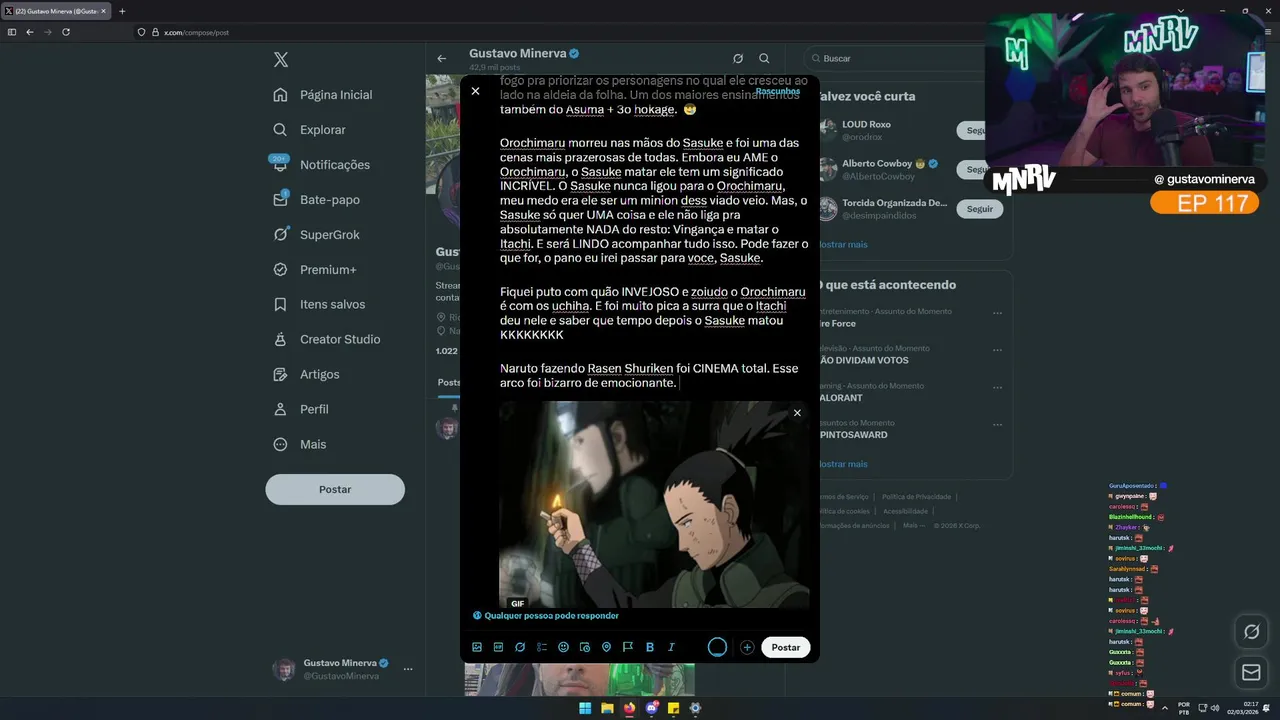
Task: Click Gustavo Minerva account avatar
Action: click(284, 669)
